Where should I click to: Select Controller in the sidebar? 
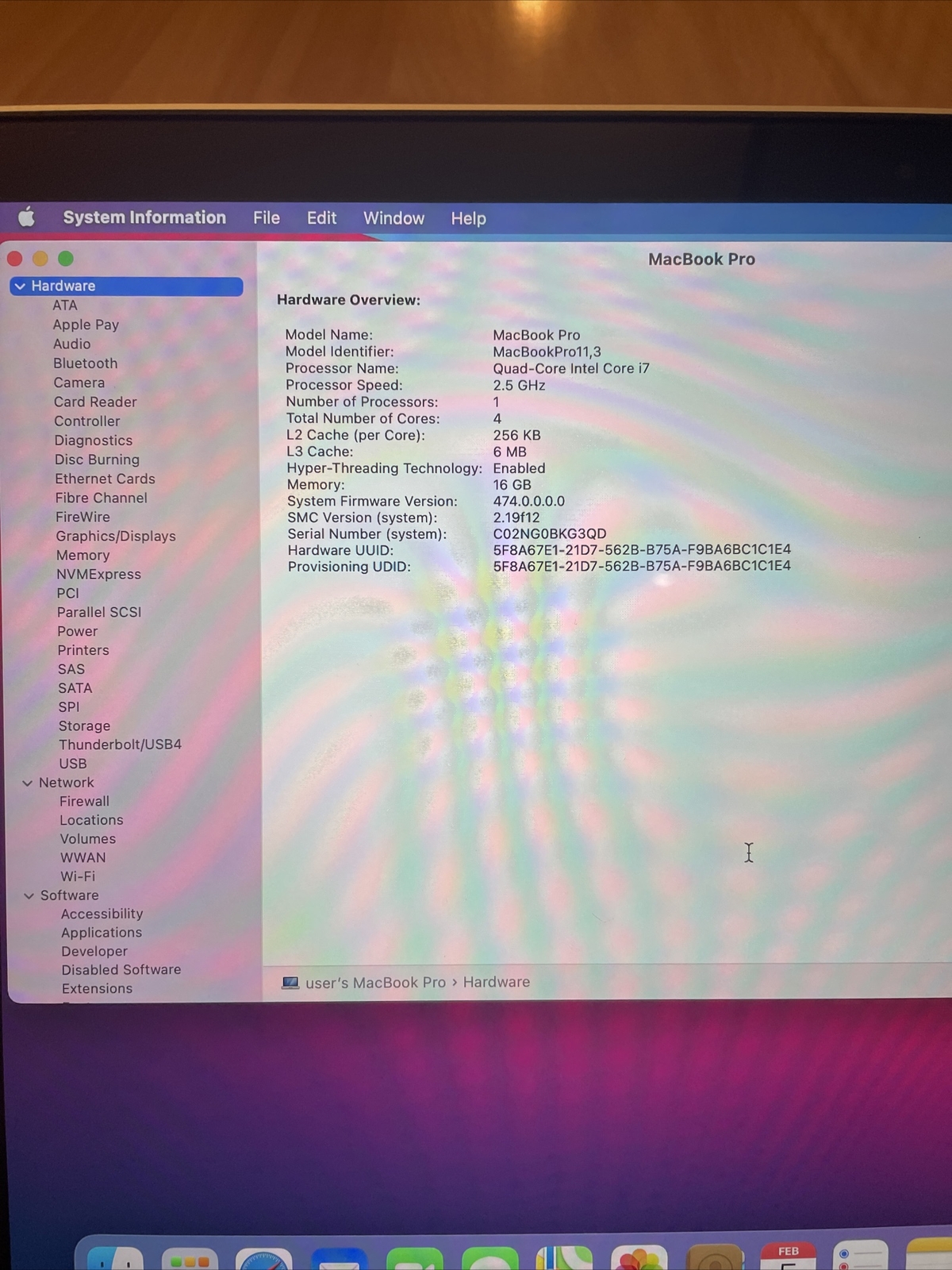[87, 421]
